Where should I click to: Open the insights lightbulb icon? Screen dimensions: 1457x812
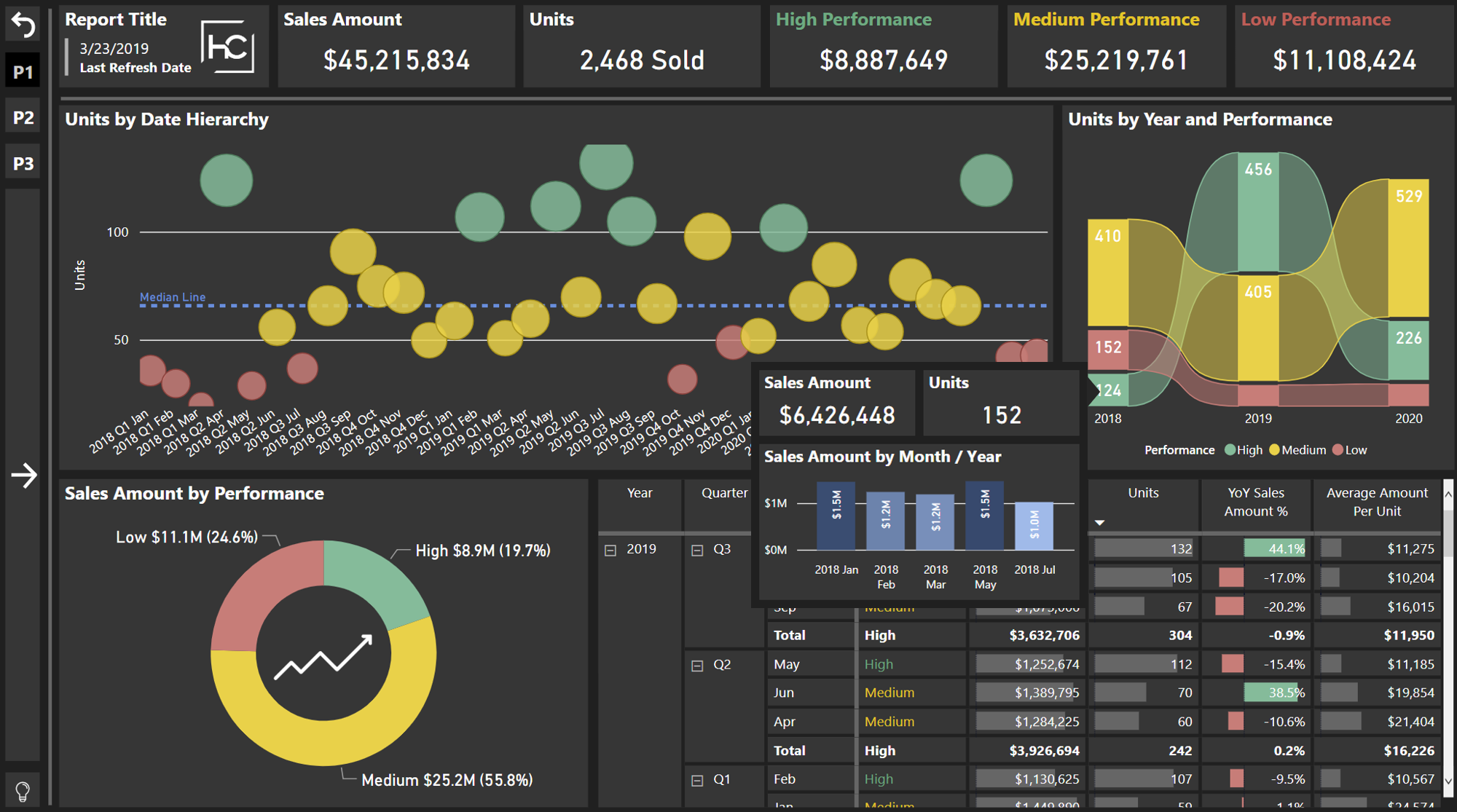pyautogui.click(x=23, y=789)
